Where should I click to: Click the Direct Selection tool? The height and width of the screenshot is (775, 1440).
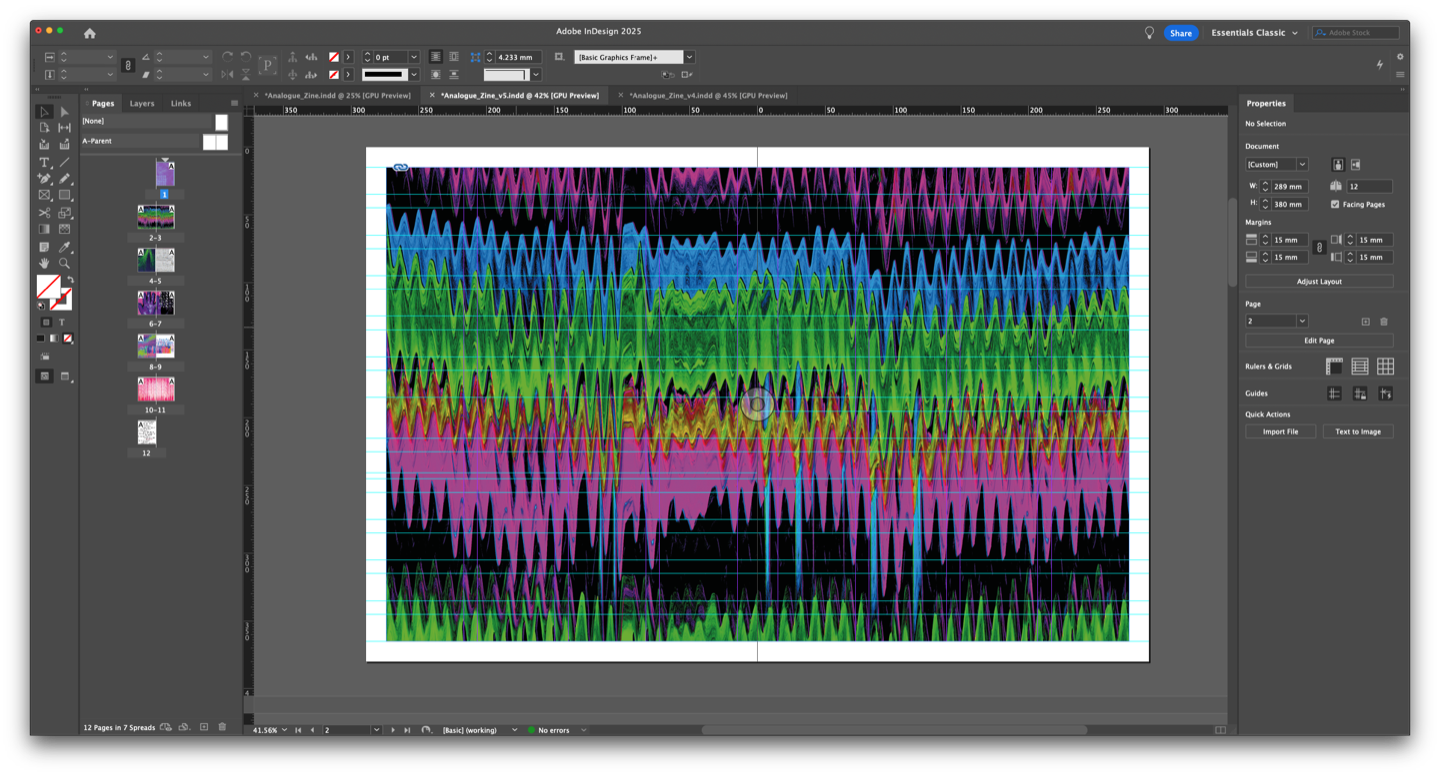point(64,112)
